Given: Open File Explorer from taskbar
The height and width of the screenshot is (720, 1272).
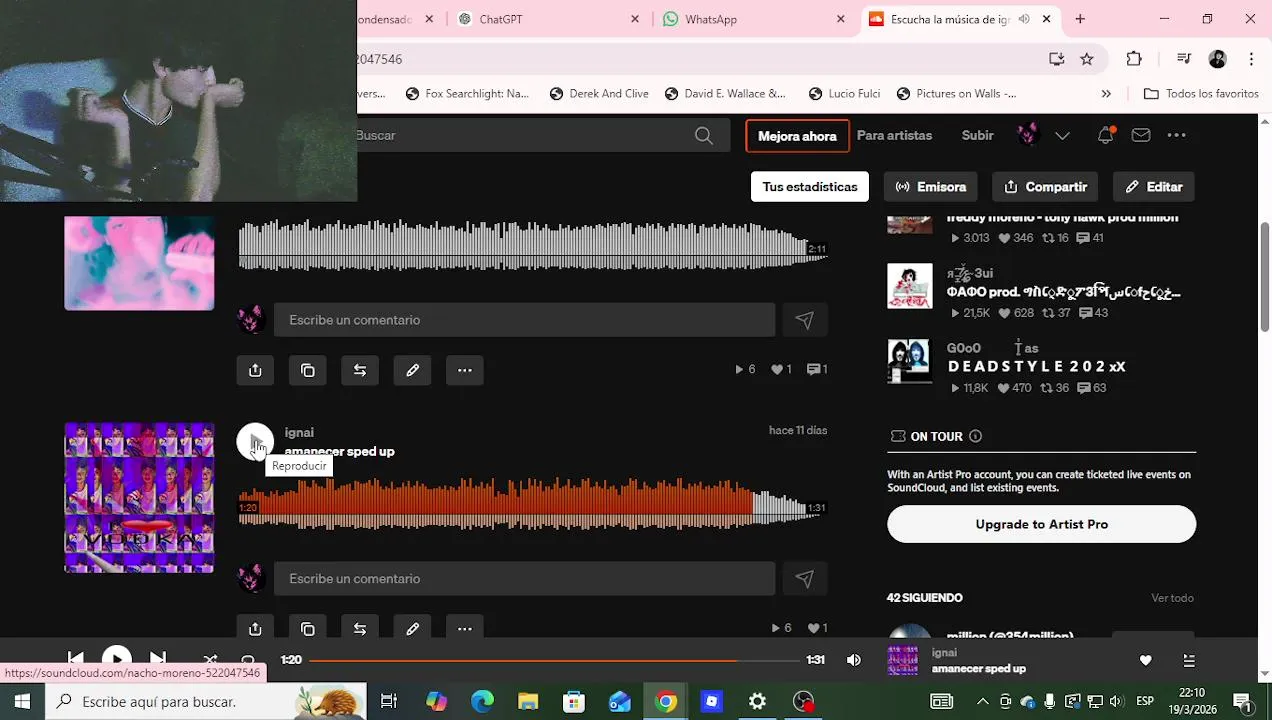Looking at the screenshot, I should tap(527, 702).
